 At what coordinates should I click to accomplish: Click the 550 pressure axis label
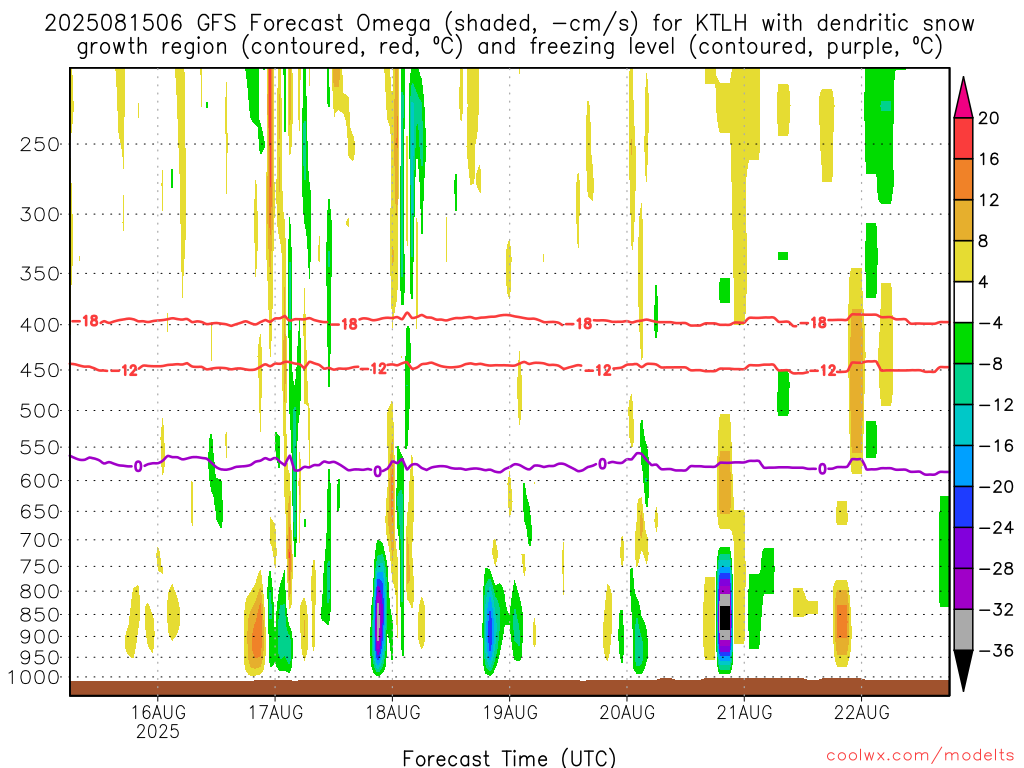pos(40,447)
